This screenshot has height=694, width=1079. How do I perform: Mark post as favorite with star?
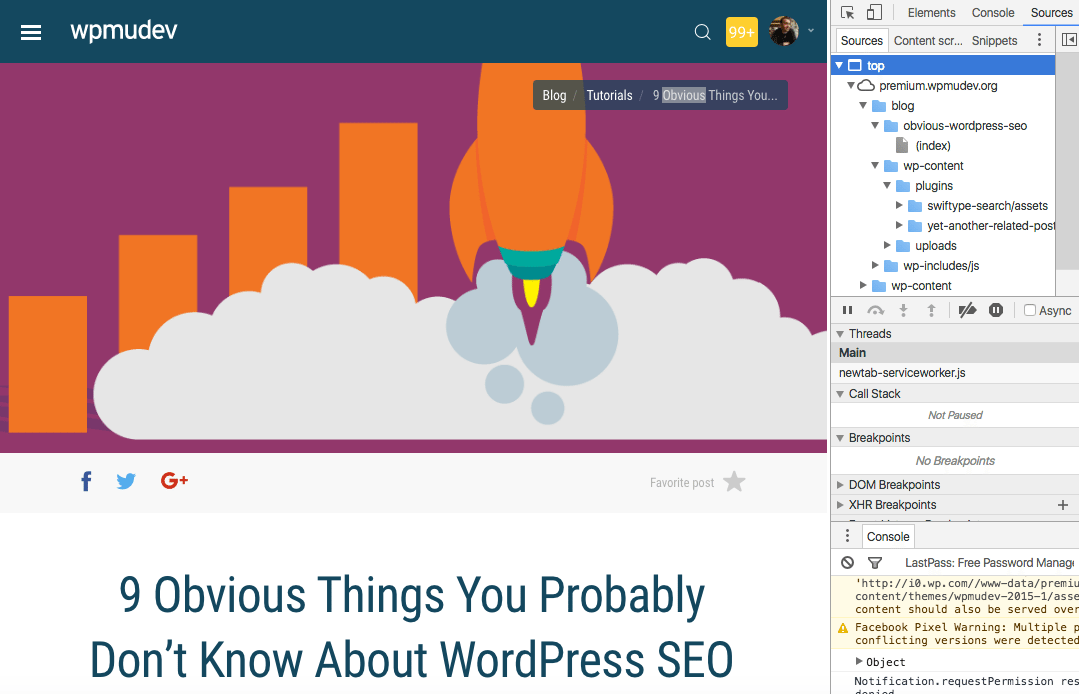(734, 482)
